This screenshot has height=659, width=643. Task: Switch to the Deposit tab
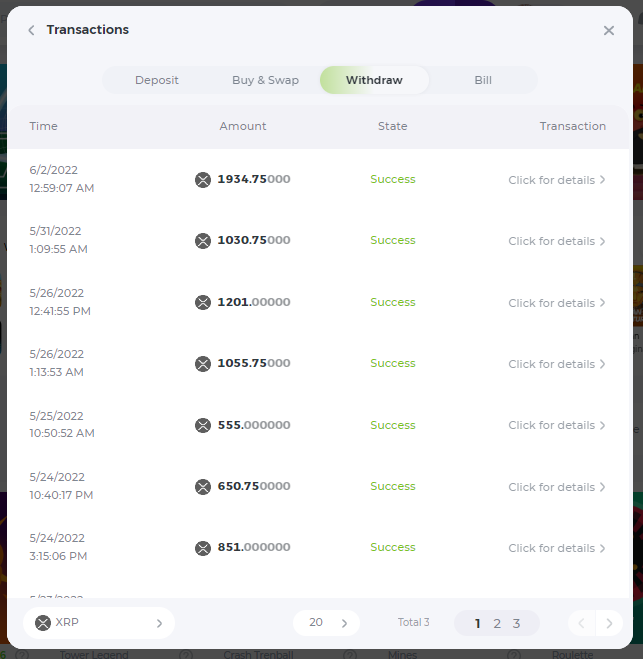click(157, 80)
